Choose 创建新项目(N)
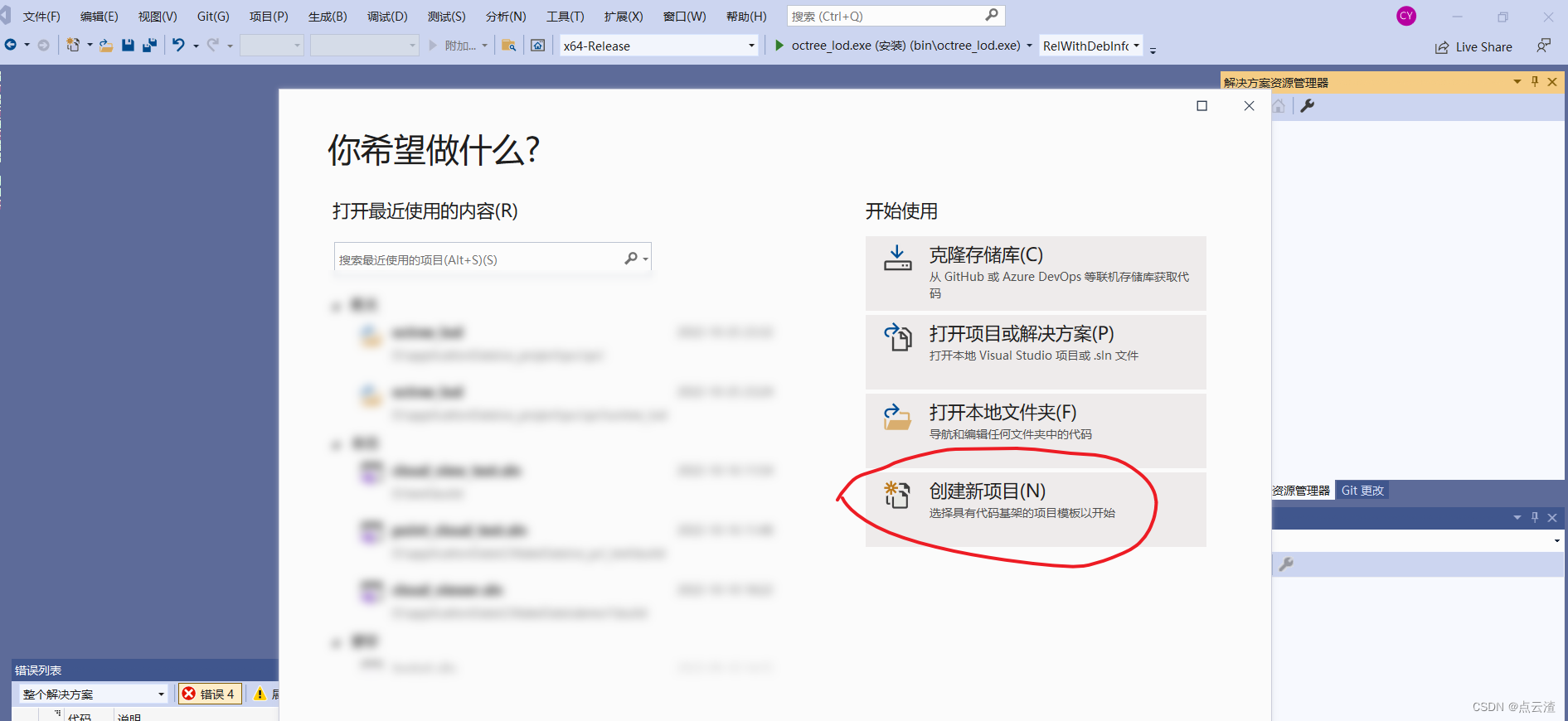The width and height of the screenshot is (1568, 721). pyautogui.click(x=1036, y=510)
